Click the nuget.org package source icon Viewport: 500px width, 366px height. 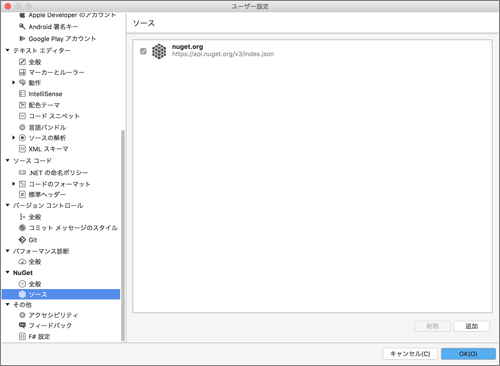point(159,51)
